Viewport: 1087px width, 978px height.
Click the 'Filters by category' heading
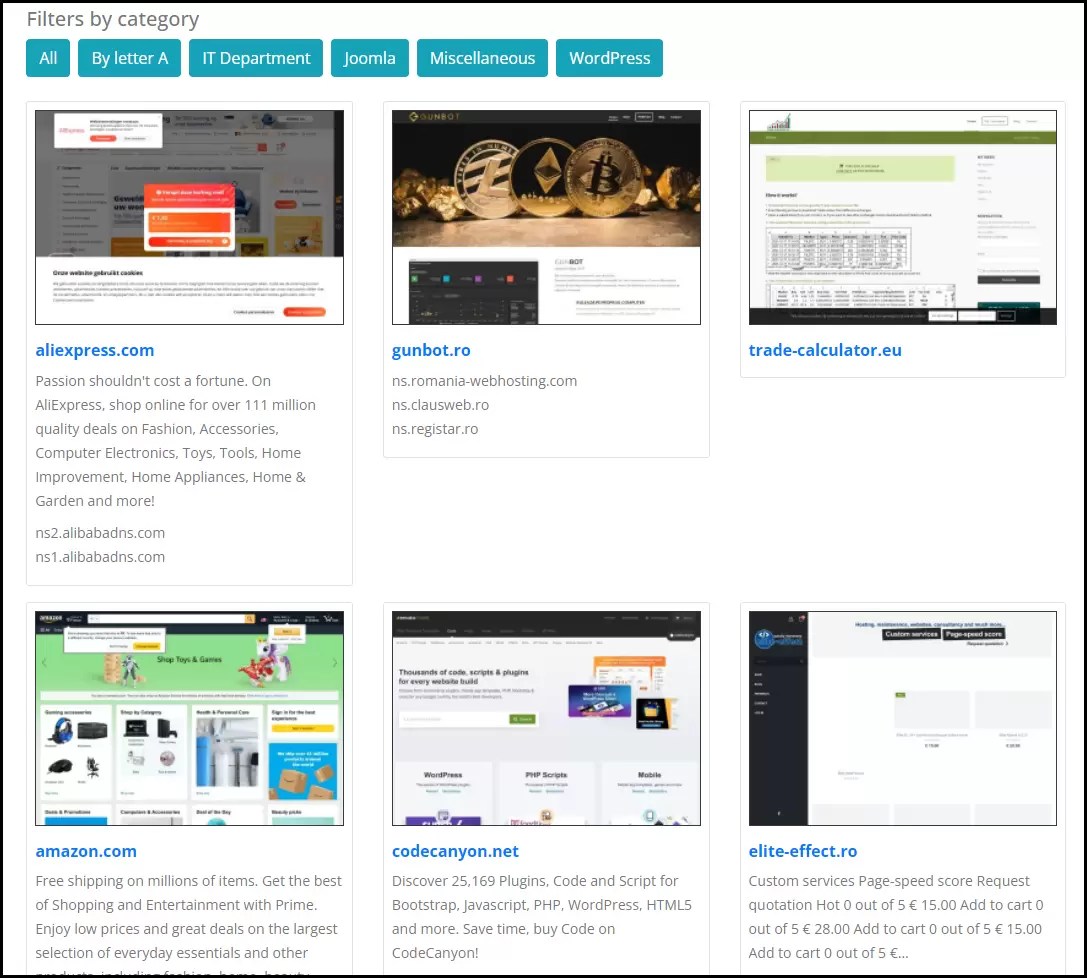(113, 19)
